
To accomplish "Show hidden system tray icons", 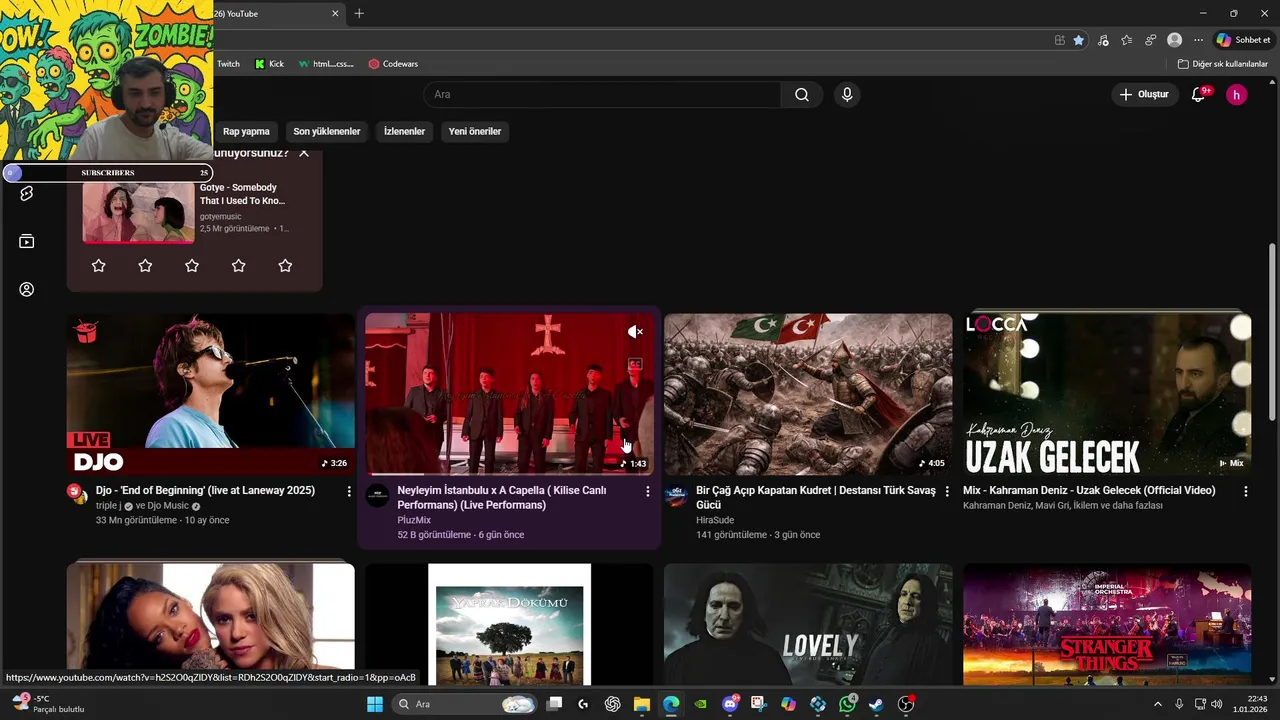I will coord(1158,704).
